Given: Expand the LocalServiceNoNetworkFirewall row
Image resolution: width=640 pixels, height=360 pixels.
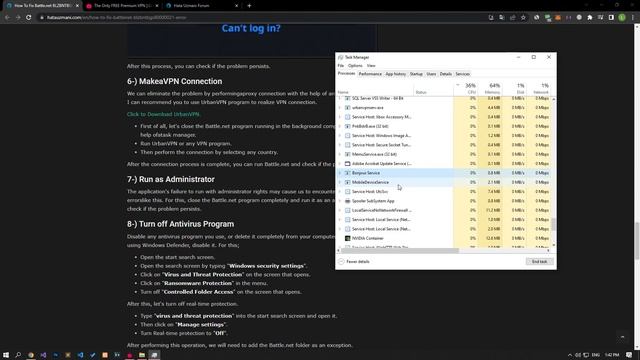Looking at the screenshot, I should point(340,210).
